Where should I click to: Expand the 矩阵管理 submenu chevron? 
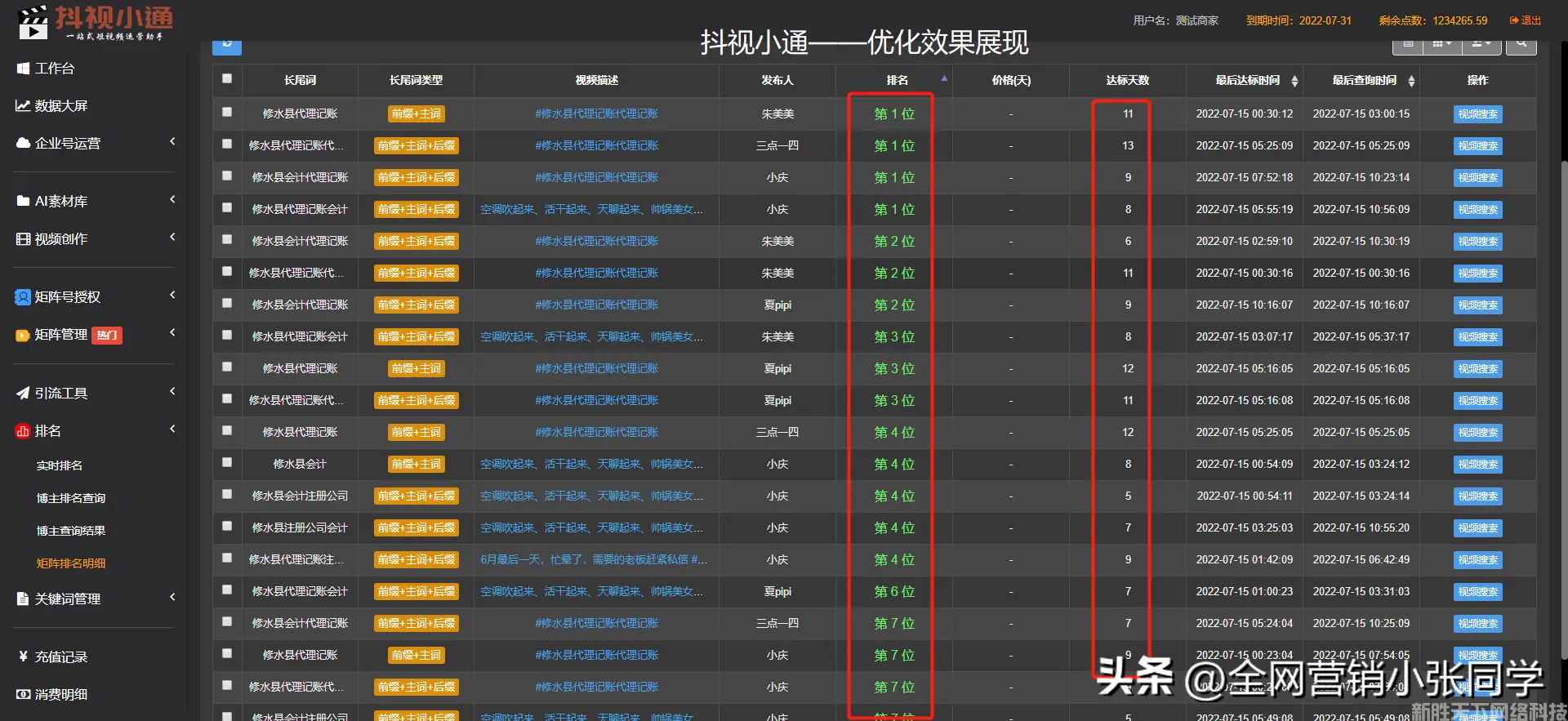(172, 333)
